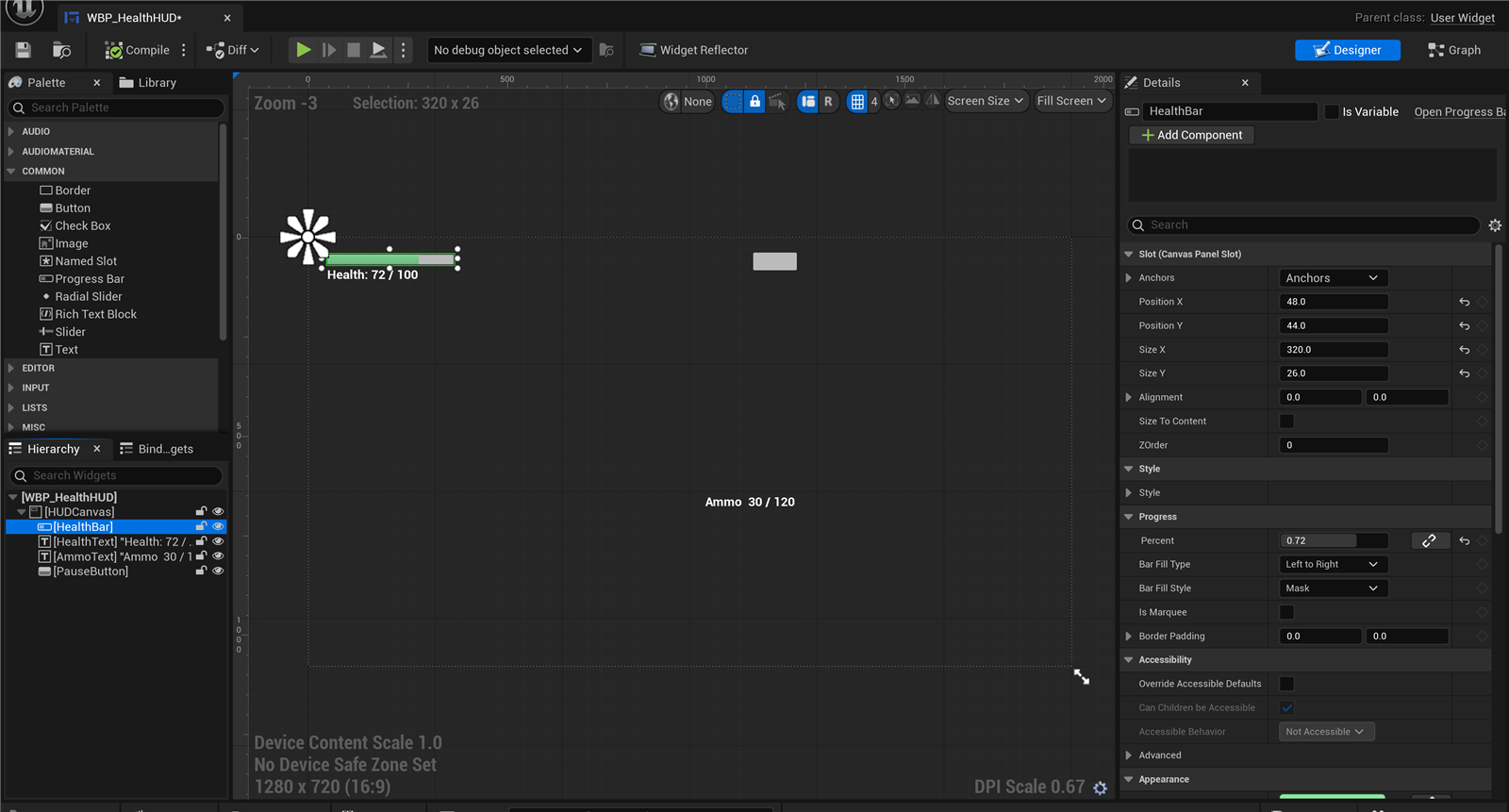Click the find debug object icon
This screenshot has width=1509, height=812.
(x=606, y=50)
